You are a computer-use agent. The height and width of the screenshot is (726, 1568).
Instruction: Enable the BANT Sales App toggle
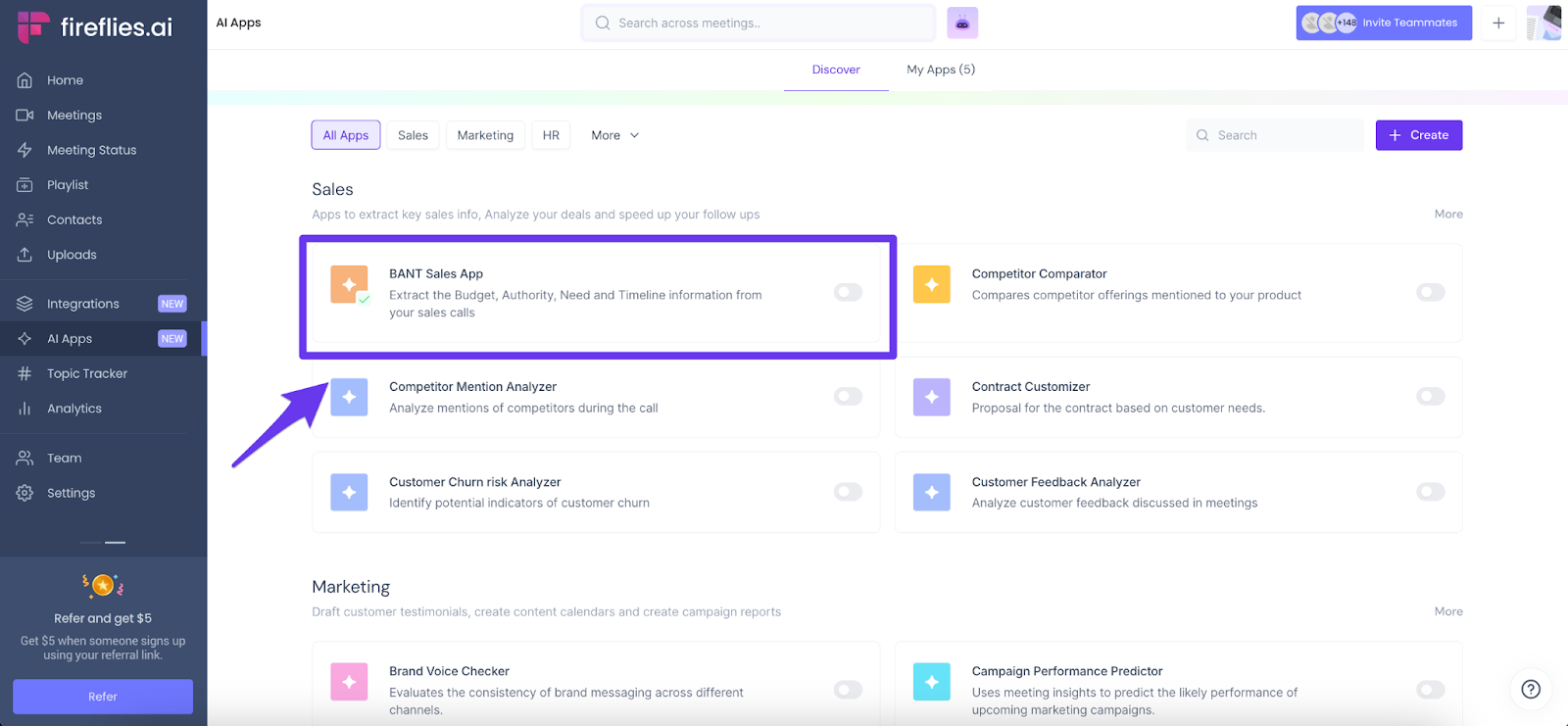tap(848, 292)
